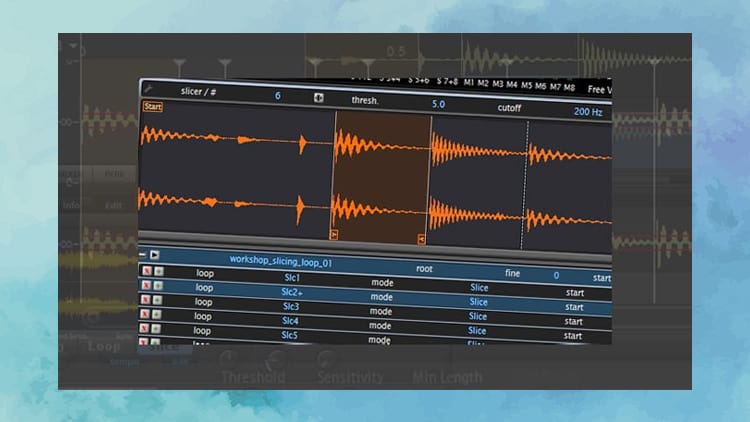750x422 pixels.
Task: Click the thresh. label in slicer bar
Action: pyautogui.click(x=365, y=100)
